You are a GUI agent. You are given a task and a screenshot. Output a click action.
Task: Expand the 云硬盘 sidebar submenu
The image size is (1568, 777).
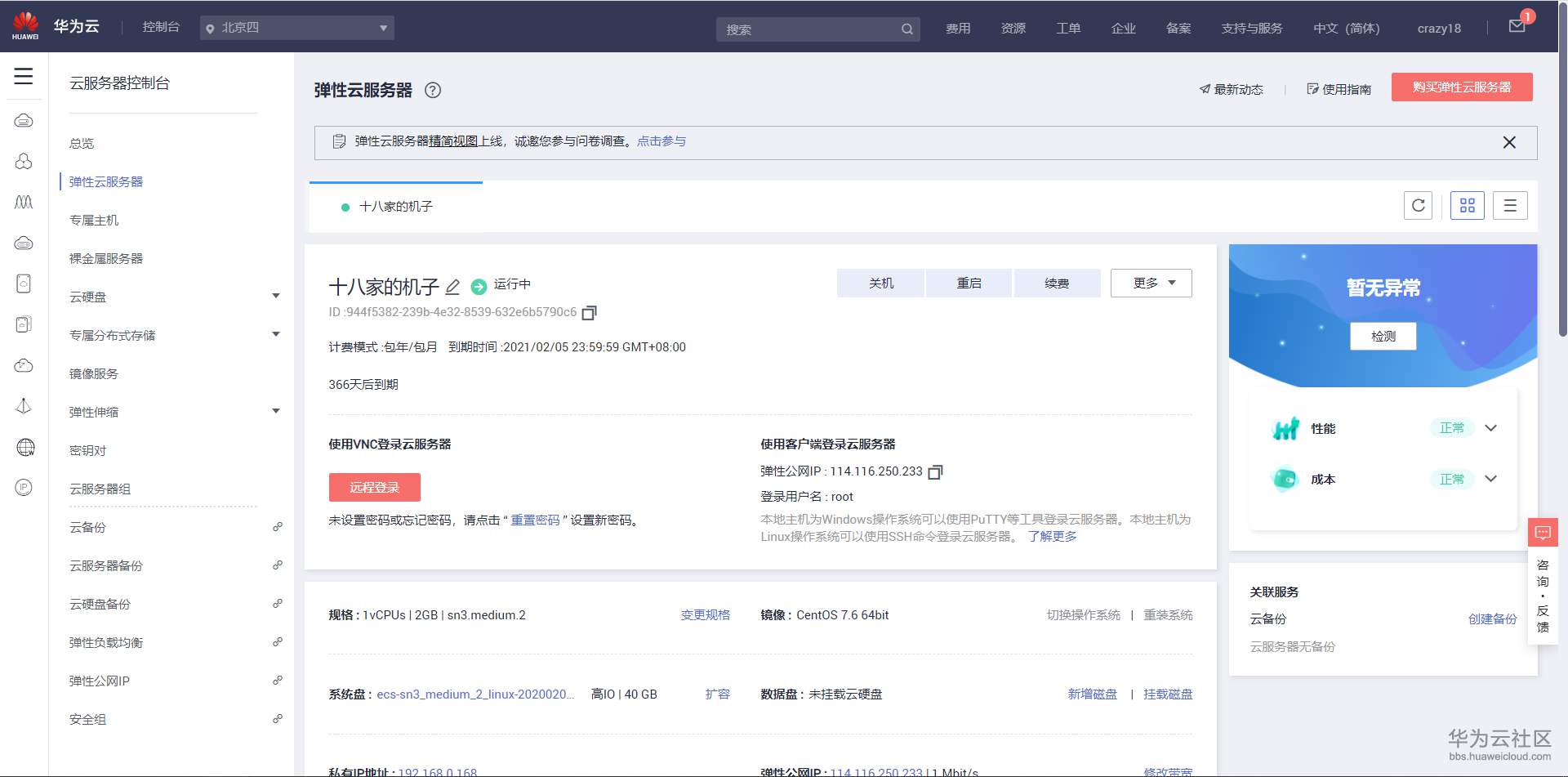[x=276, y=297]
